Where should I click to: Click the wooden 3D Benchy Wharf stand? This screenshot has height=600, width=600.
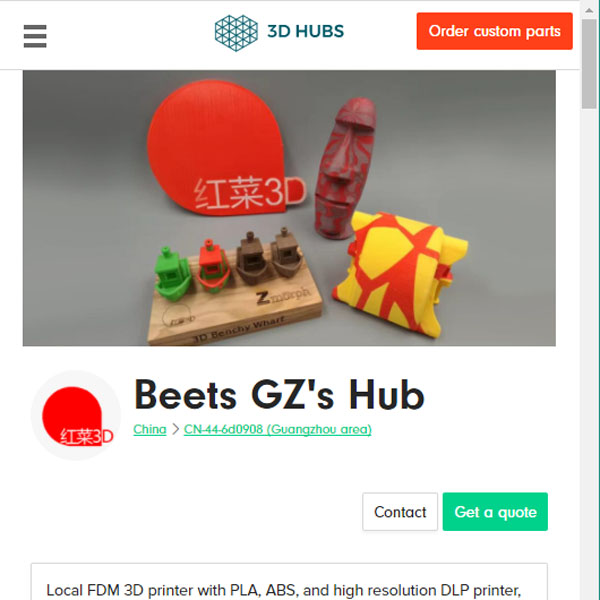pos(234,308)
